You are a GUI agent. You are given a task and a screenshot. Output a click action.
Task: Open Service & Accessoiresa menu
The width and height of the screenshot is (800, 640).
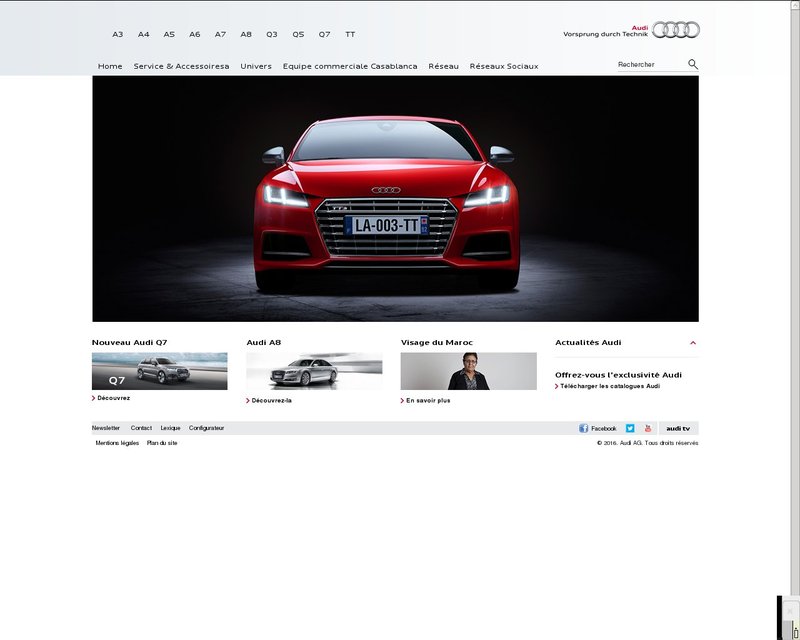(x=181, y=66)
